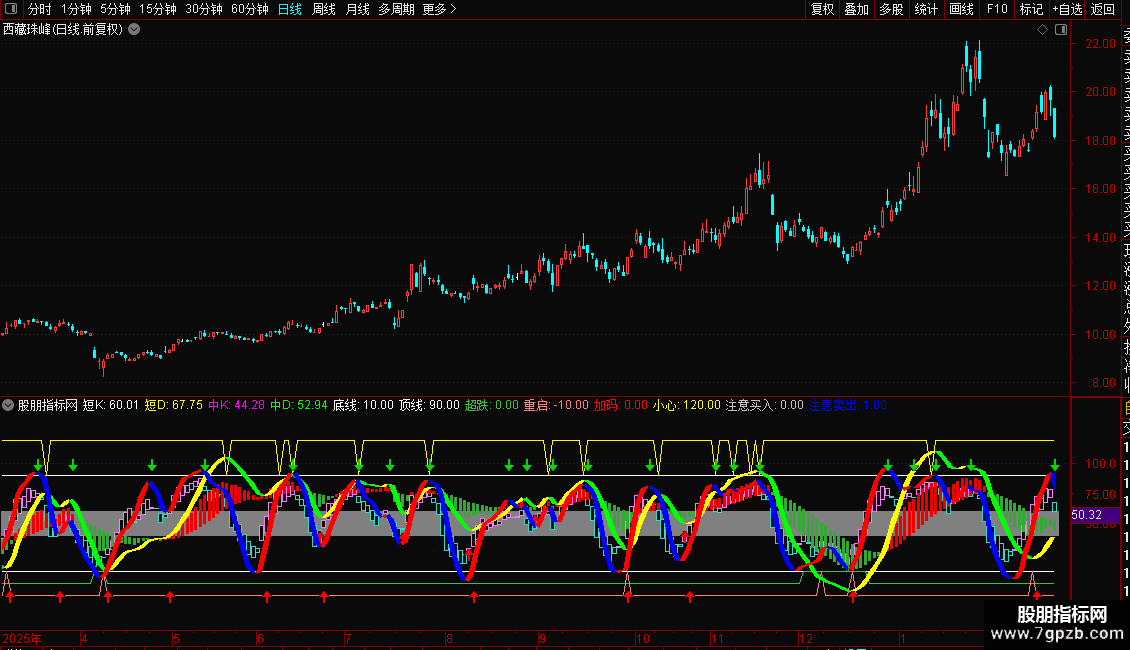Viewport: 1130px width, 650px height.
Task: Click the 叠加 overlay button
Action: (x=856, y=9)
